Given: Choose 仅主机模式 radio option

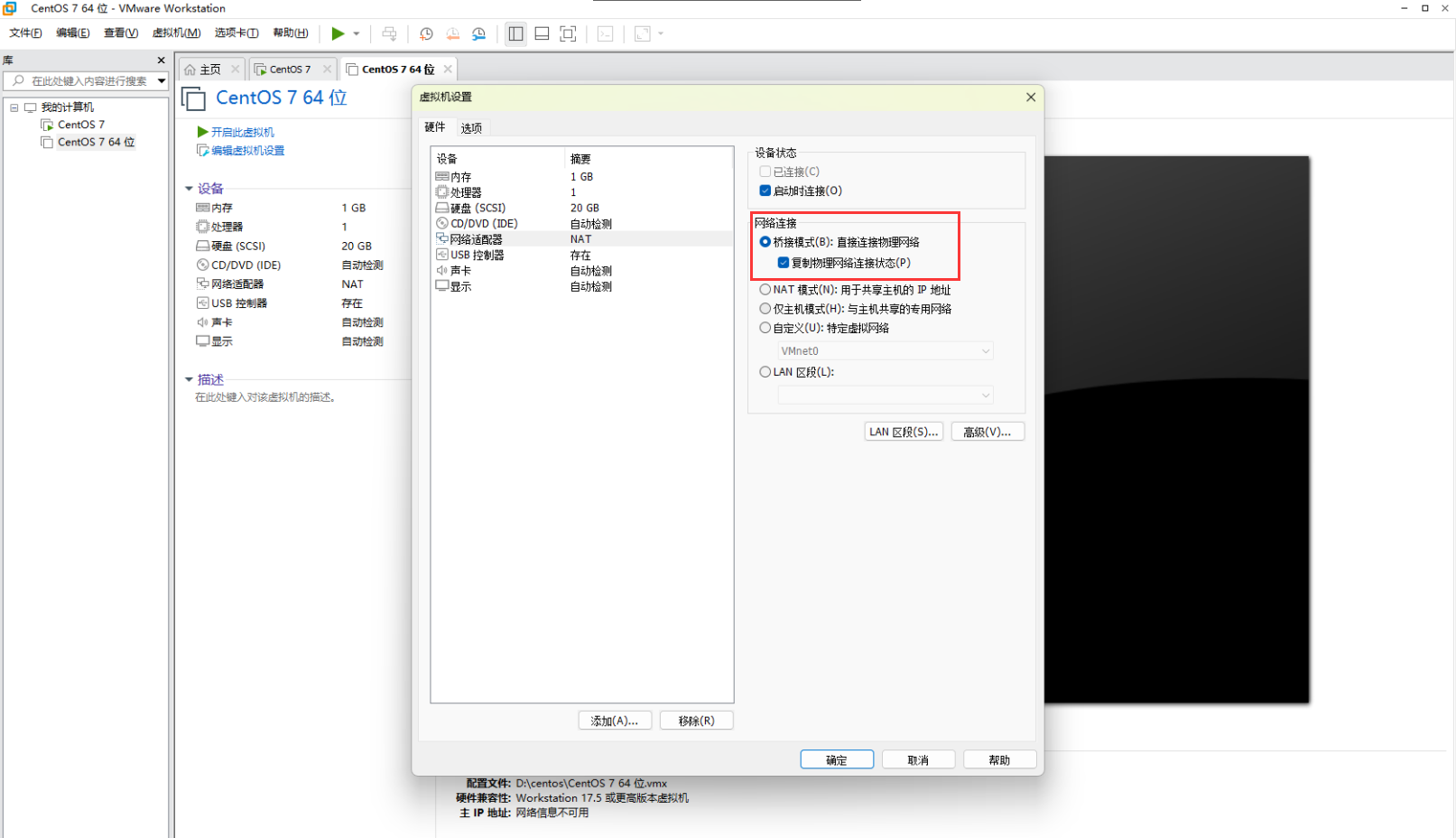Looking at the screenshot, I should (765, 309).
